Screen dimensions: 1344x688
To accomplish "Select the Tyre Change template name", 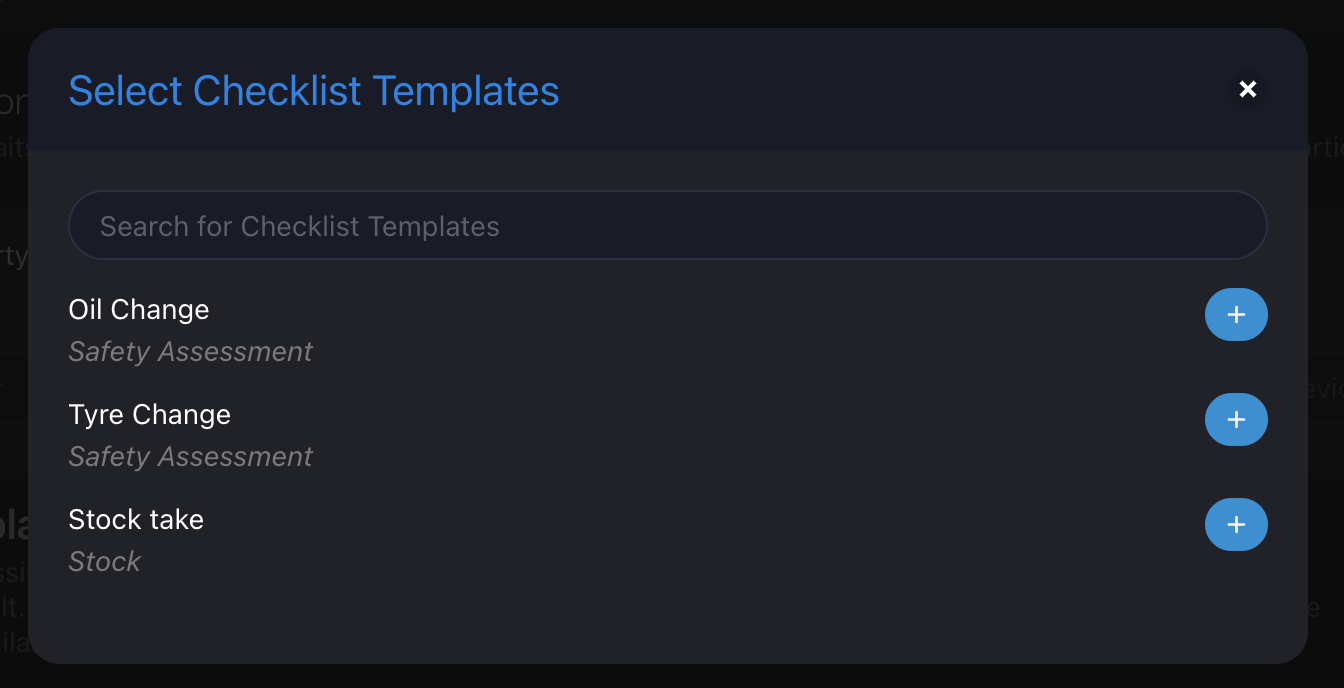I will coord(150,415).
